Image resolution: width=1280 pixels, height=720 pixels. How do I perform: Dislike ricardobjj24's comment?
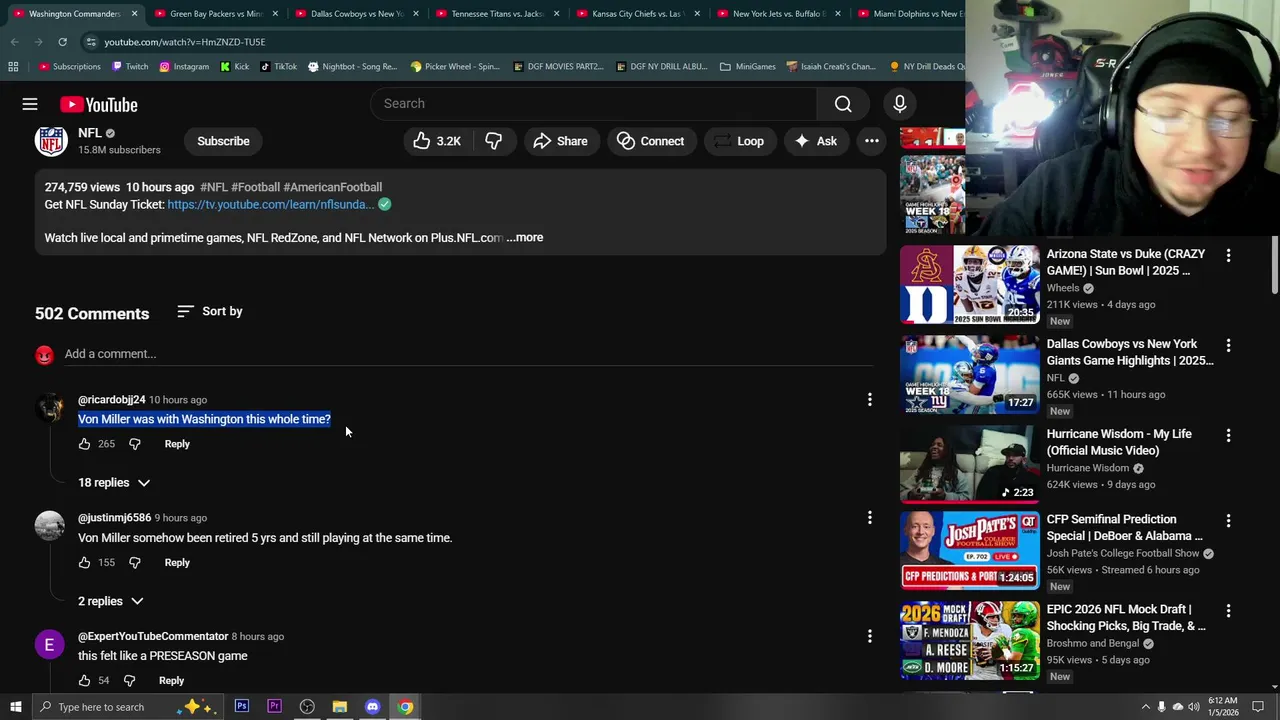coord(135,444)
